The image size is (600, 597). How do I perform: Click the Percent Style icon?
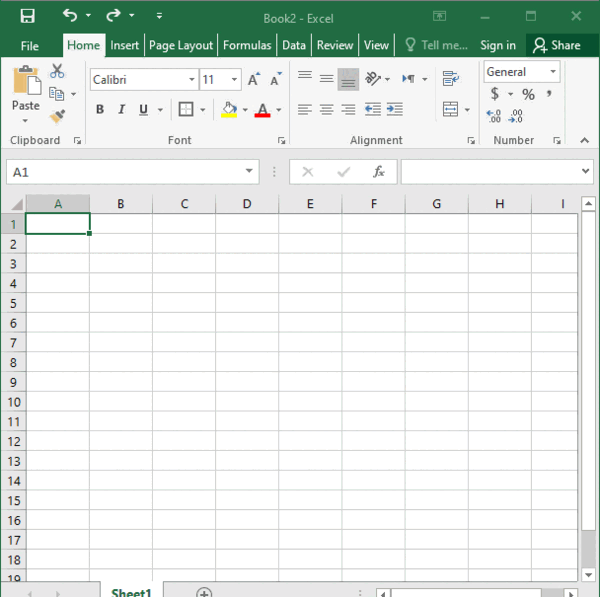[x=528, y=94]
